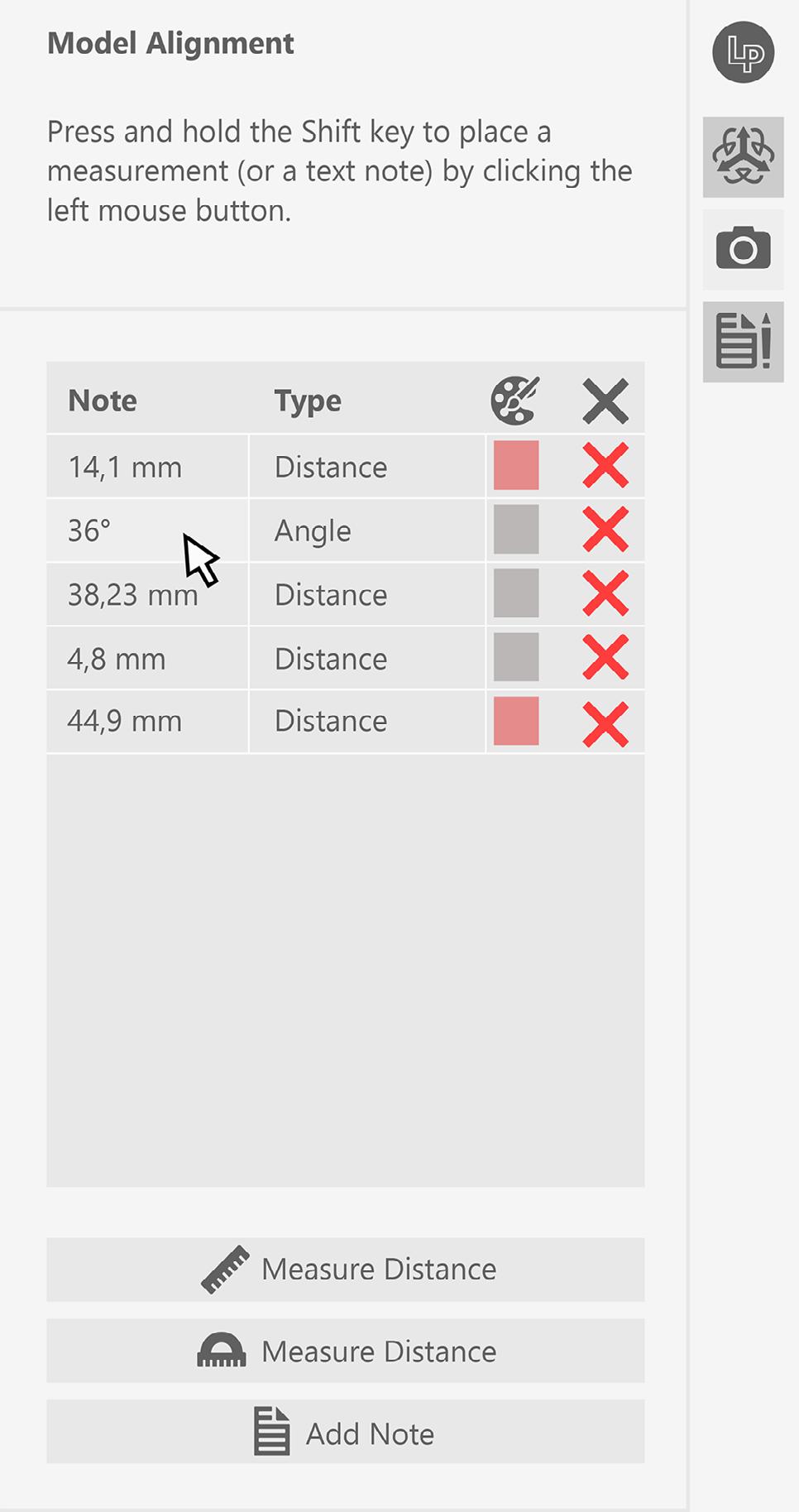Click the black delete-all X in header

click(x=605, y=401)
